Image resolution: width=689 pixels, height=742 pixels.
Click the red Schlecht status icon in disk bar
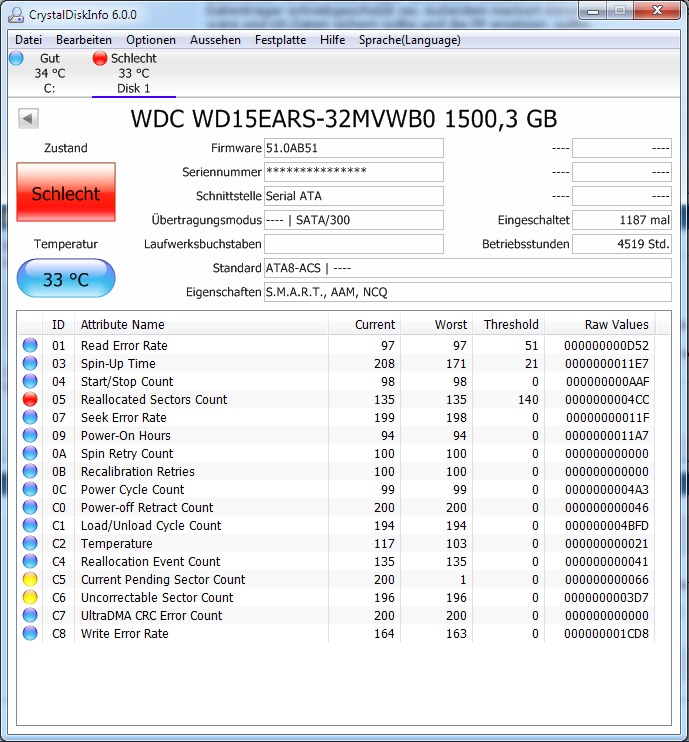[x=100, y=58]
